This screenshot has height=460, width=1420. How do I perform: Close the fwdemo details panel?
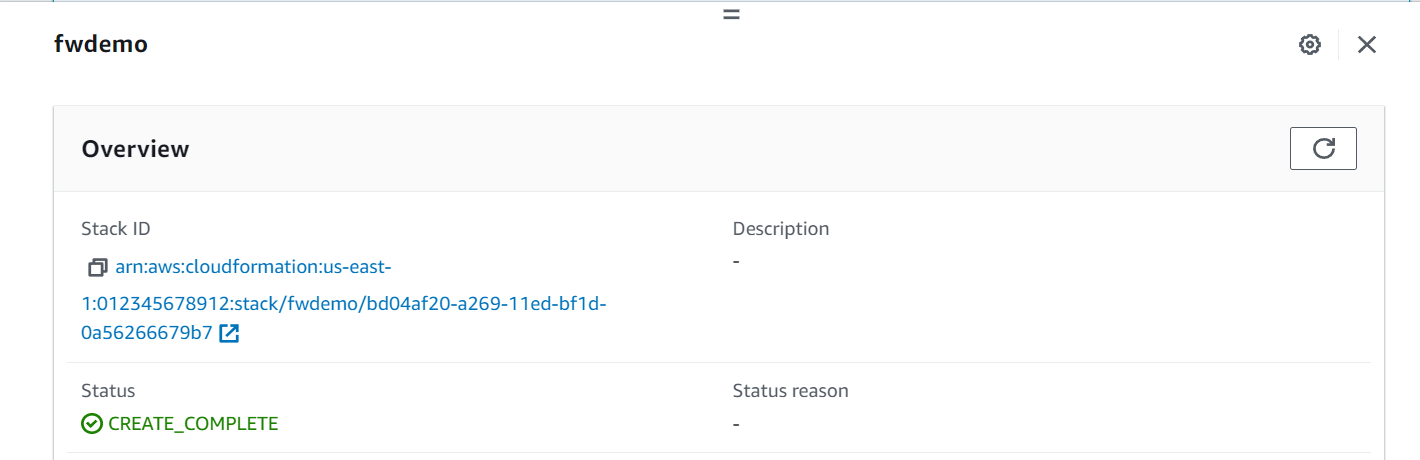point(1366,45)
